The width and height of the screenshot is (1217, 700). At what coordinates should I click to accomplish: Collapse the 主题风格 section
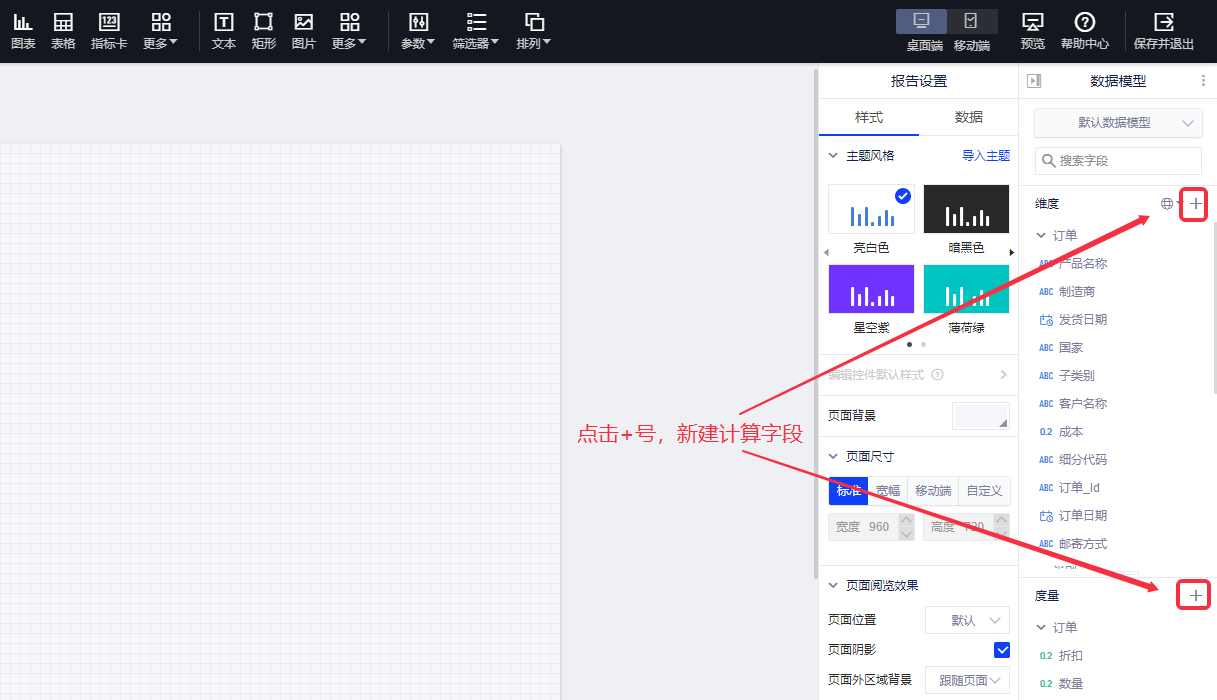pos(833,156)
